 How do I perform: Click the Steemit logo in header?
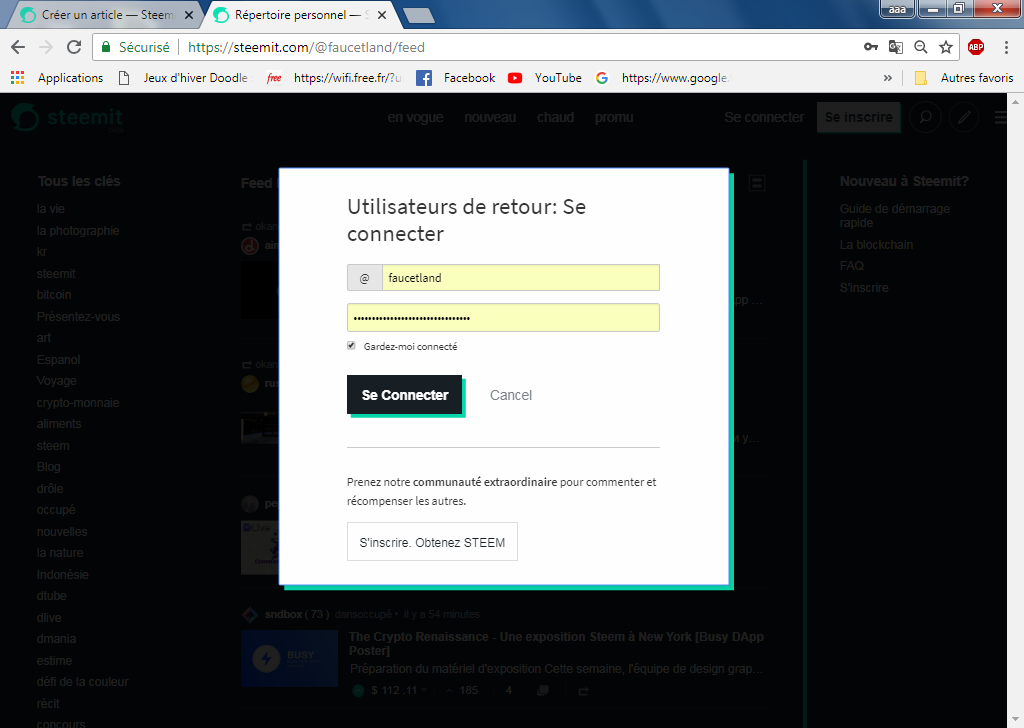[67, 118]
